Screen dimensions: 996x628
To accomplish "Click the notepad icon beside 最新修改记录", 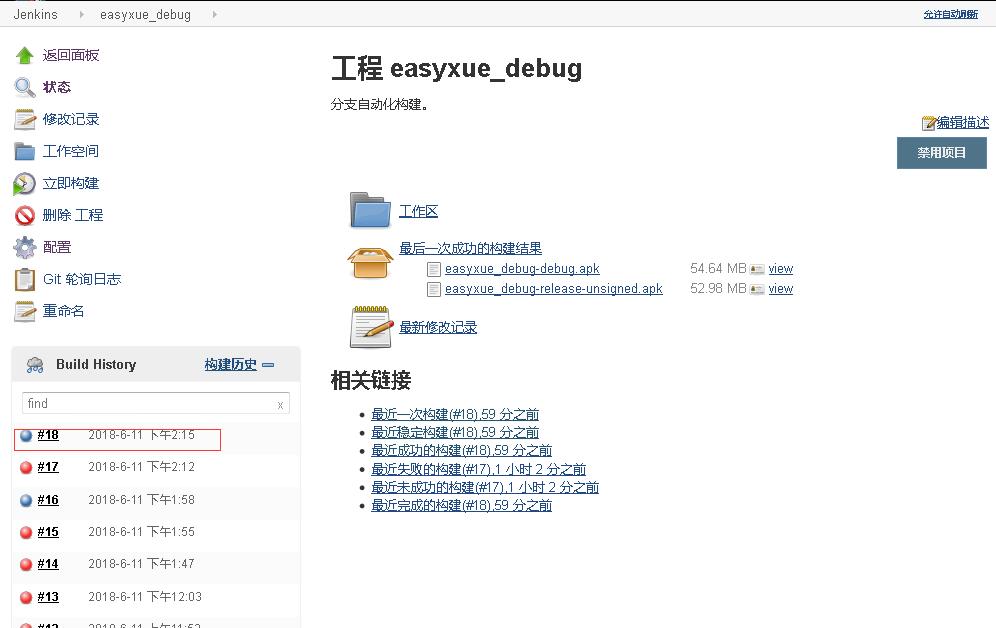I will (371, 327).
